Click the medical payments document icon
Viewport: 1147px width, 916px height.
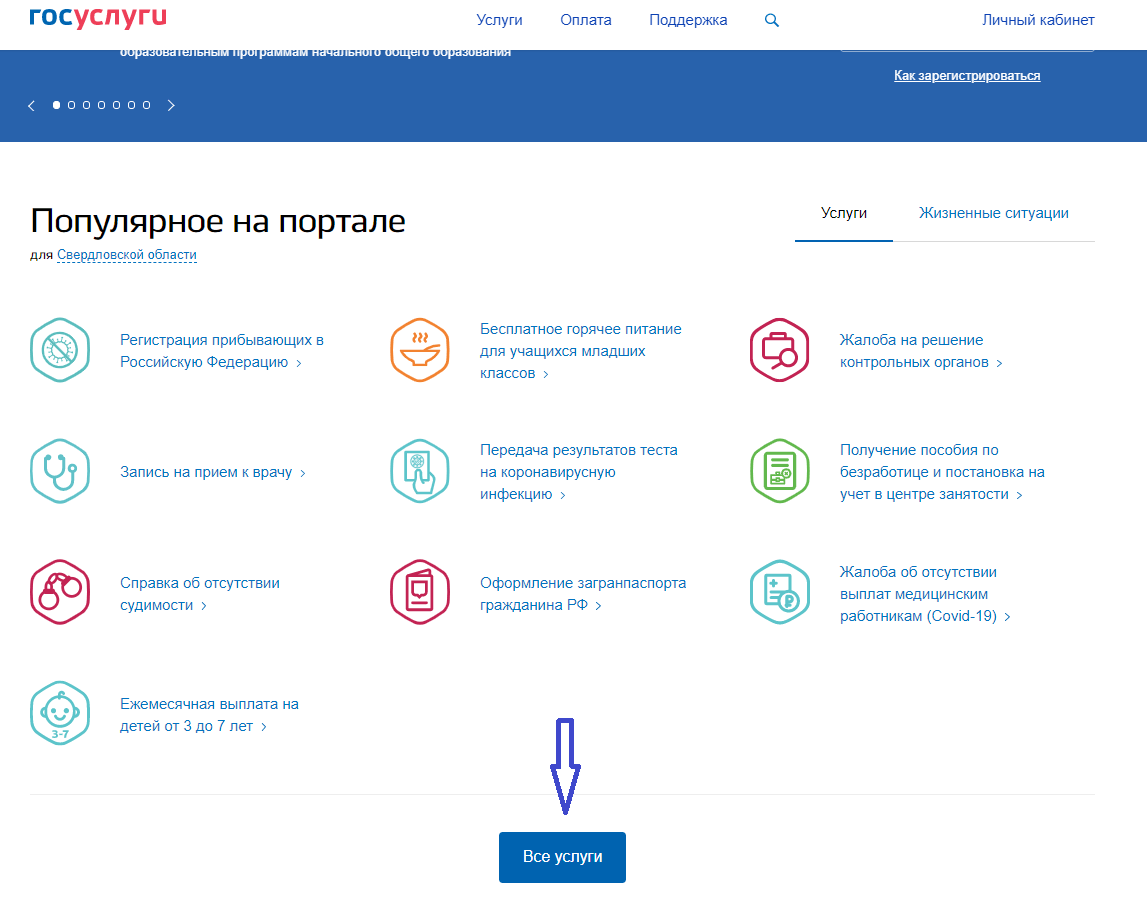pyautogui.click(x=780, y=592)
